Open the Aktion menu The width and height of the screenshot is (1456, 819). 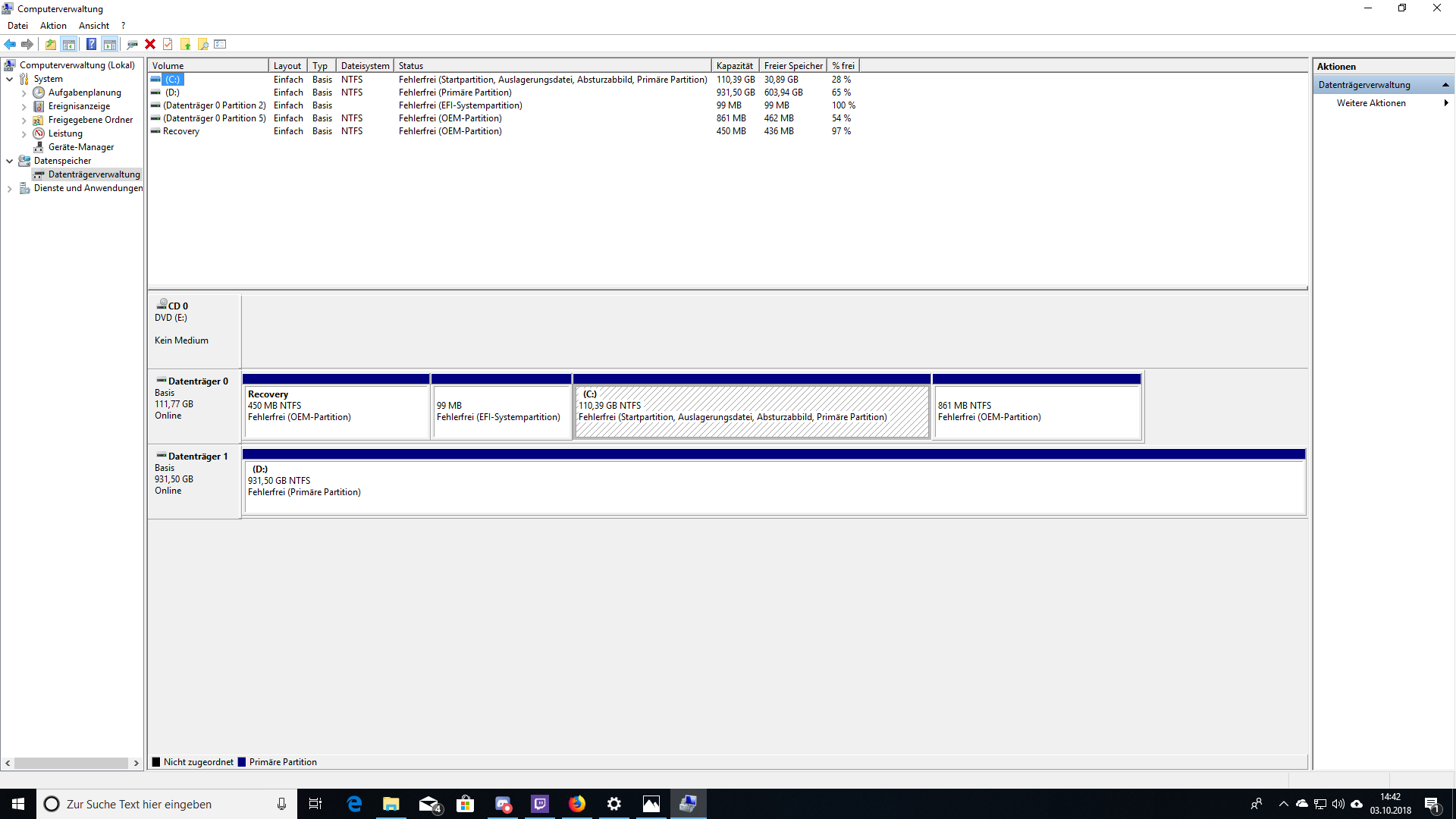[x=53, y=26]
